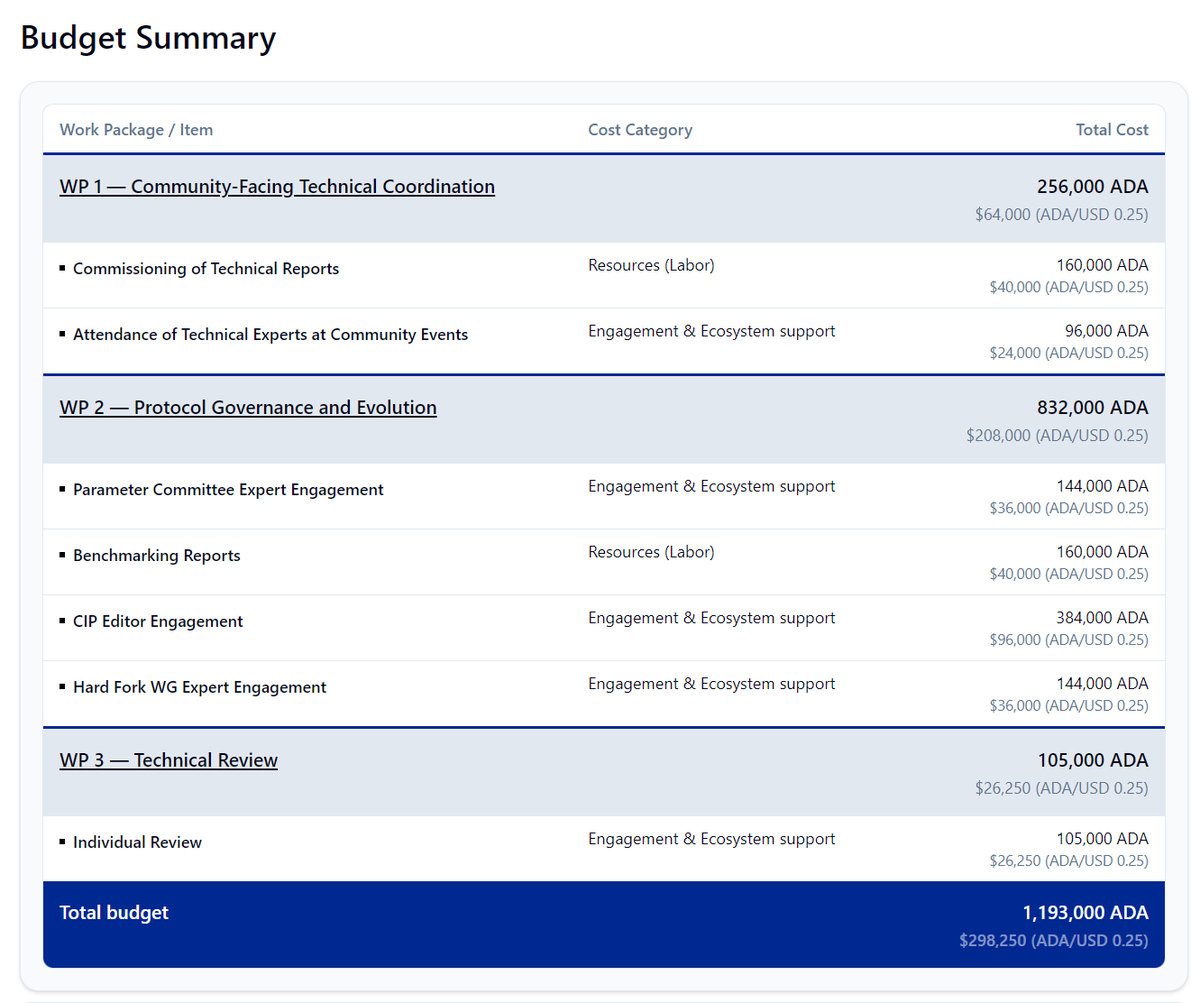Image resolution: width=1200 pixels, height=1003 pixels.
Task: Click Engagement & Ecosystem support for Community Events row
Action: click(712, 331)
